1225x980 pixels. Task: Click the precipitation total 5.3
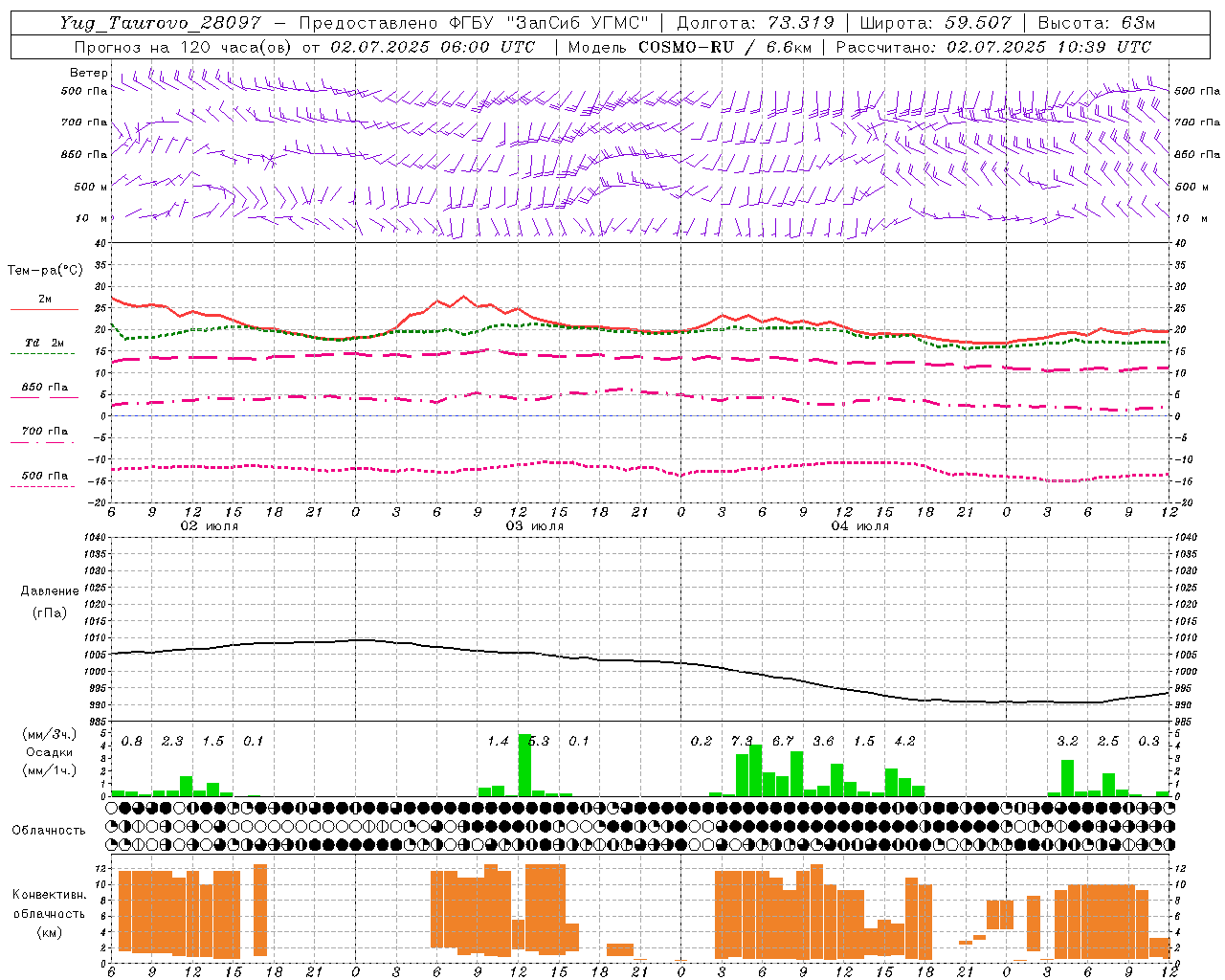pyautogui.click(x=539, y=742)
